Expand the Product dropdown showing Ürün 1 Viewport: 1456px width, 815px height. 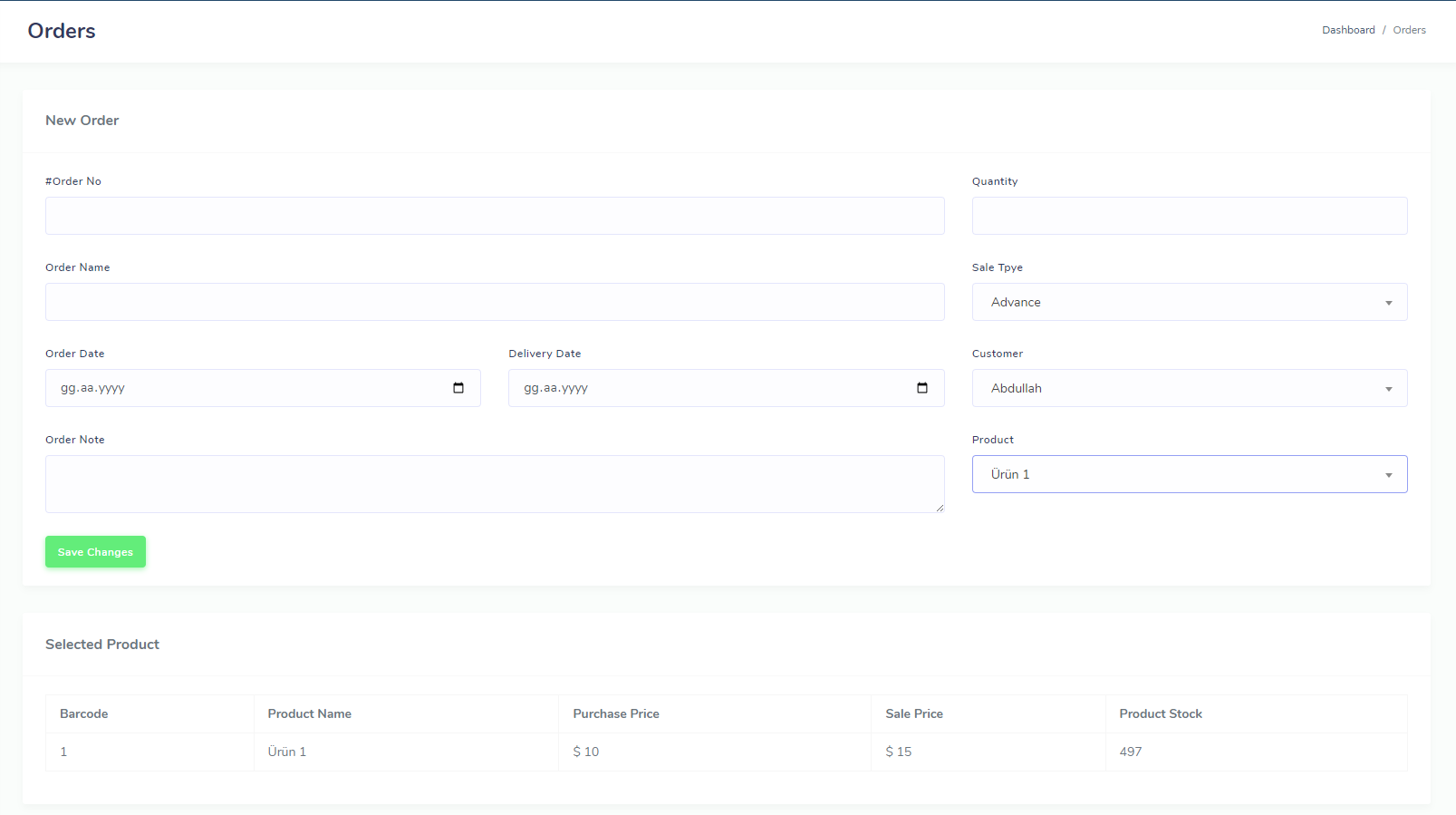1189,474
